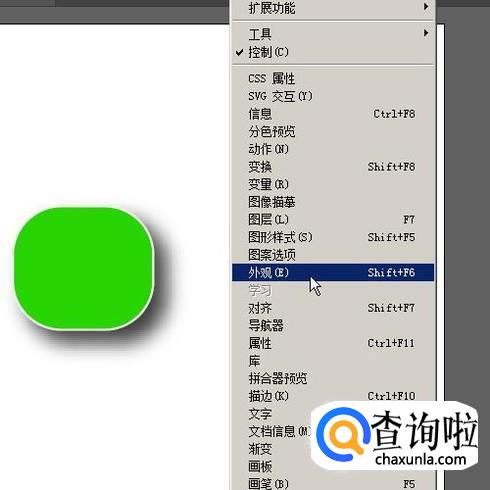Open the 外观(E) Appearance panel entry
This screenshot has height=490, width=490.
tap(333, 272)
